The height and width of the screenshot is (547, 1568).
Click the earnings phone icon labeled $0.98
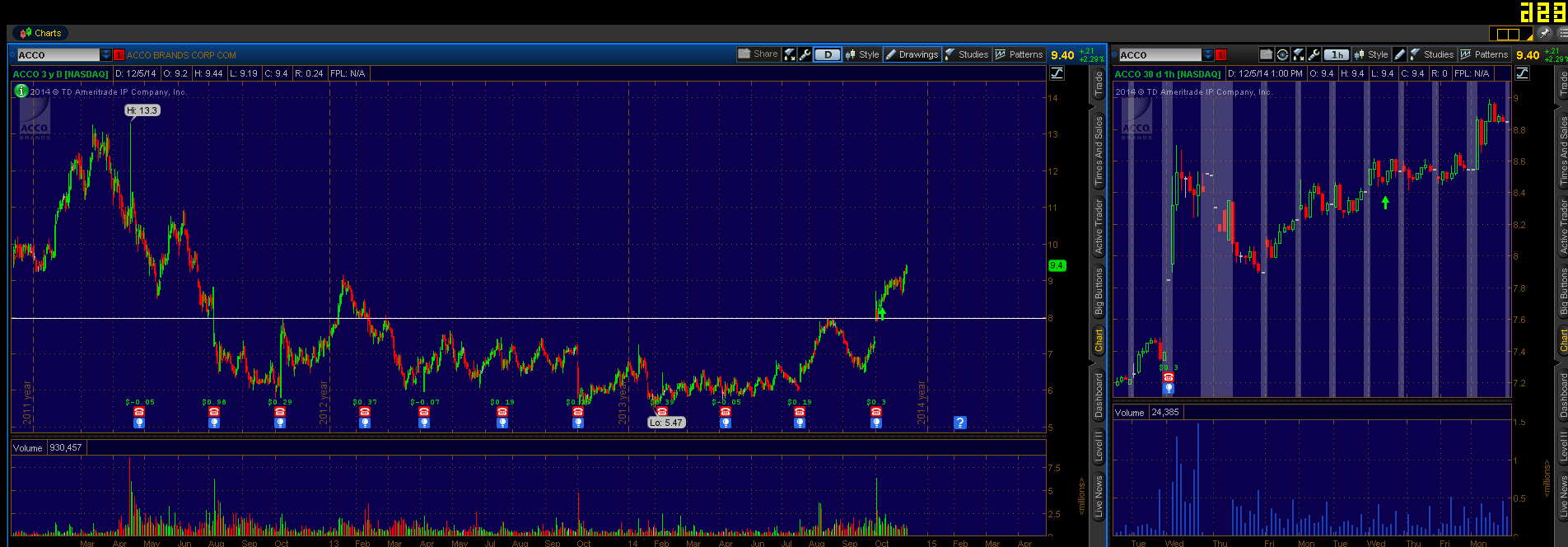pyautogui.click(x=214, y=412)
